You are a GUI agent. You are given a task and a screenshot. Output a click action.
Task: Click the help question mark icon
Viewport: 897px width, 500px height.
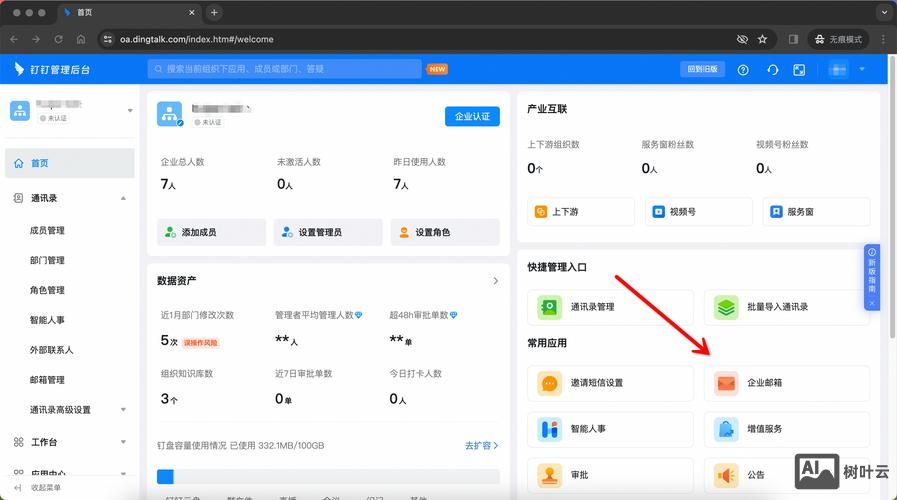pos(743,70)
